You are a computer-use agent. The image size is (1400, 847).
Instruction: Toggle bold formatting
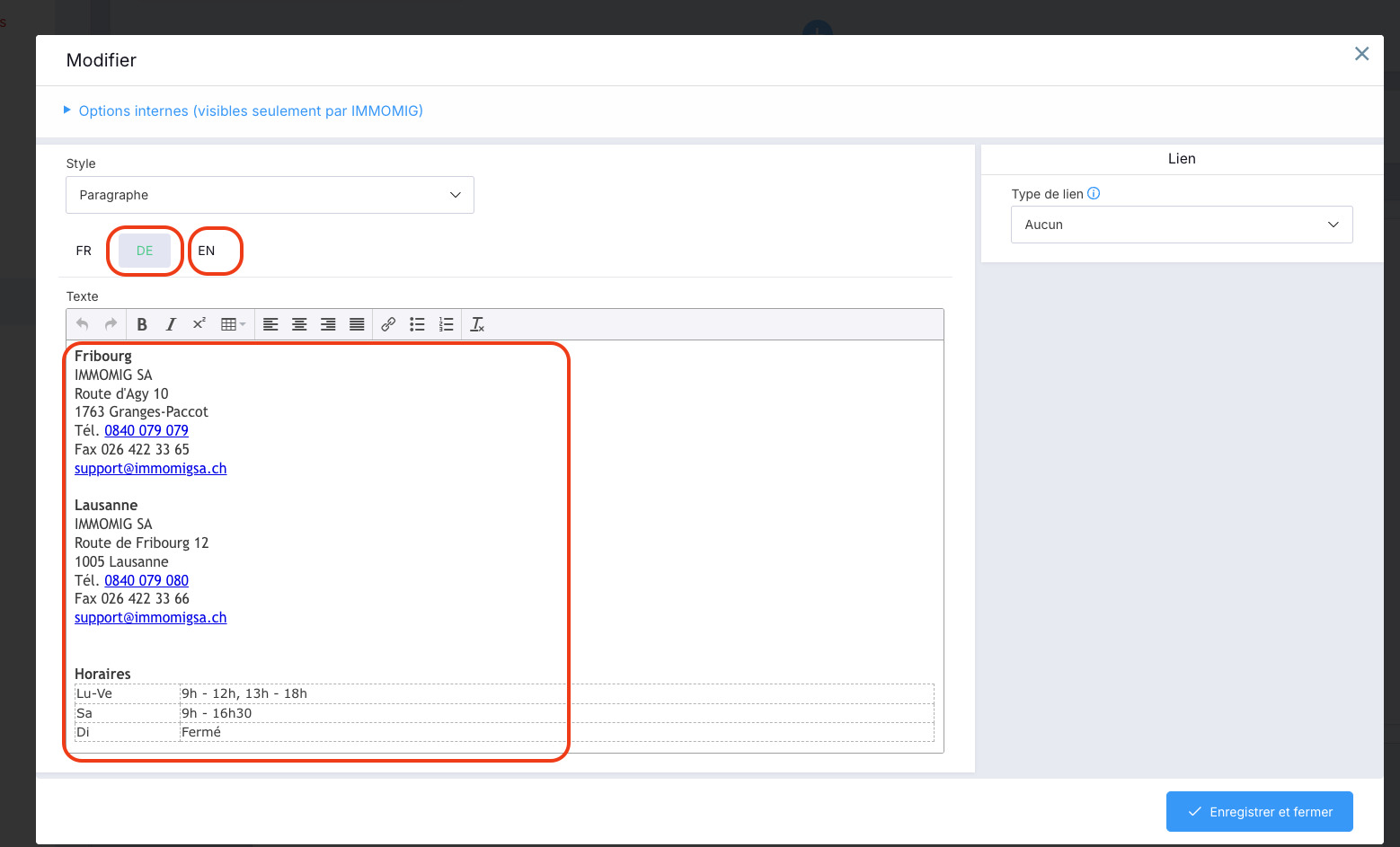[x=142, y=324]
